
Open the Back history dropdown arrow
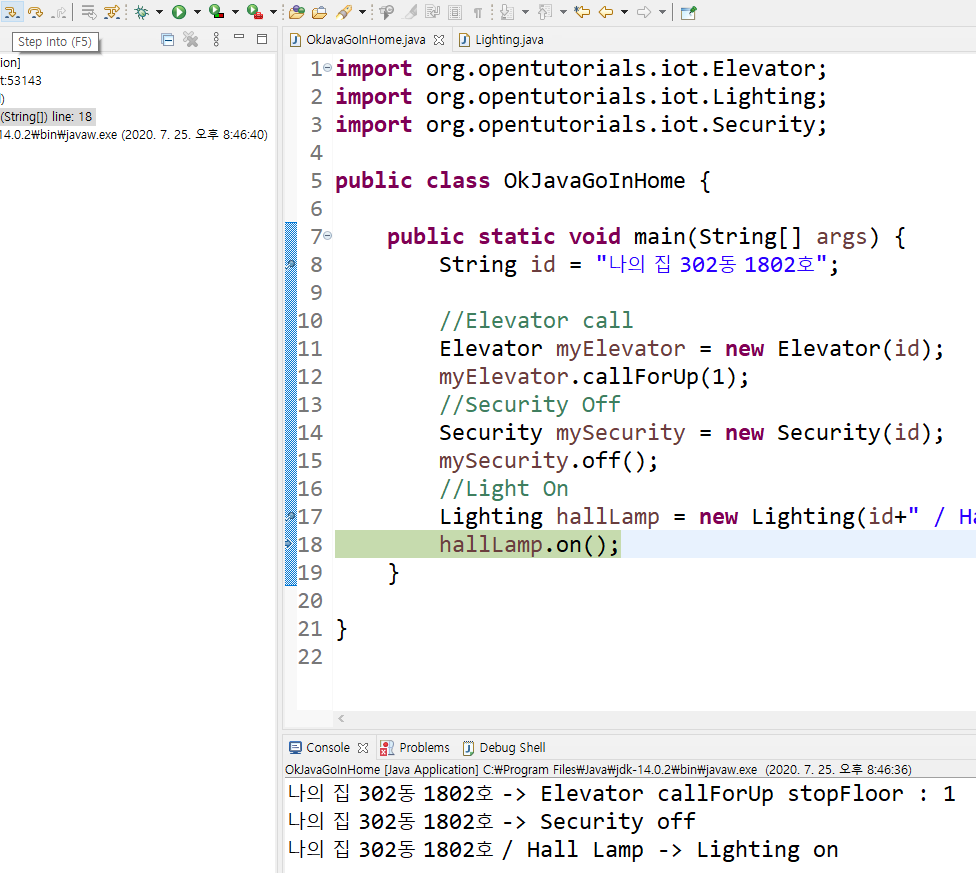pyautogui.click(x=624, y=12)
